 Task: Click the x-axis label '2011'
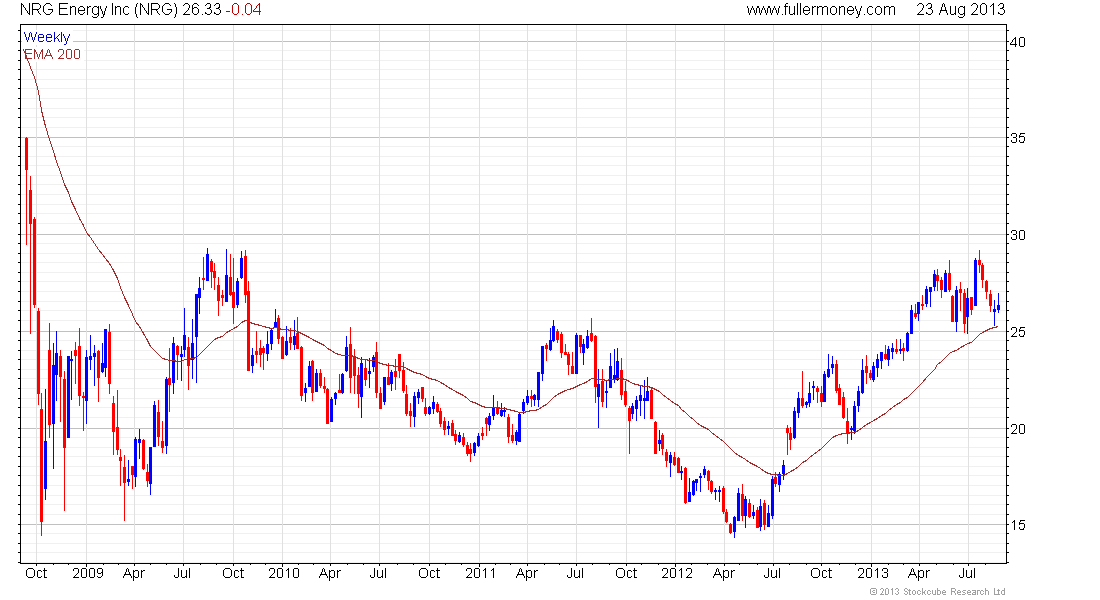click(x=481, y=573)
